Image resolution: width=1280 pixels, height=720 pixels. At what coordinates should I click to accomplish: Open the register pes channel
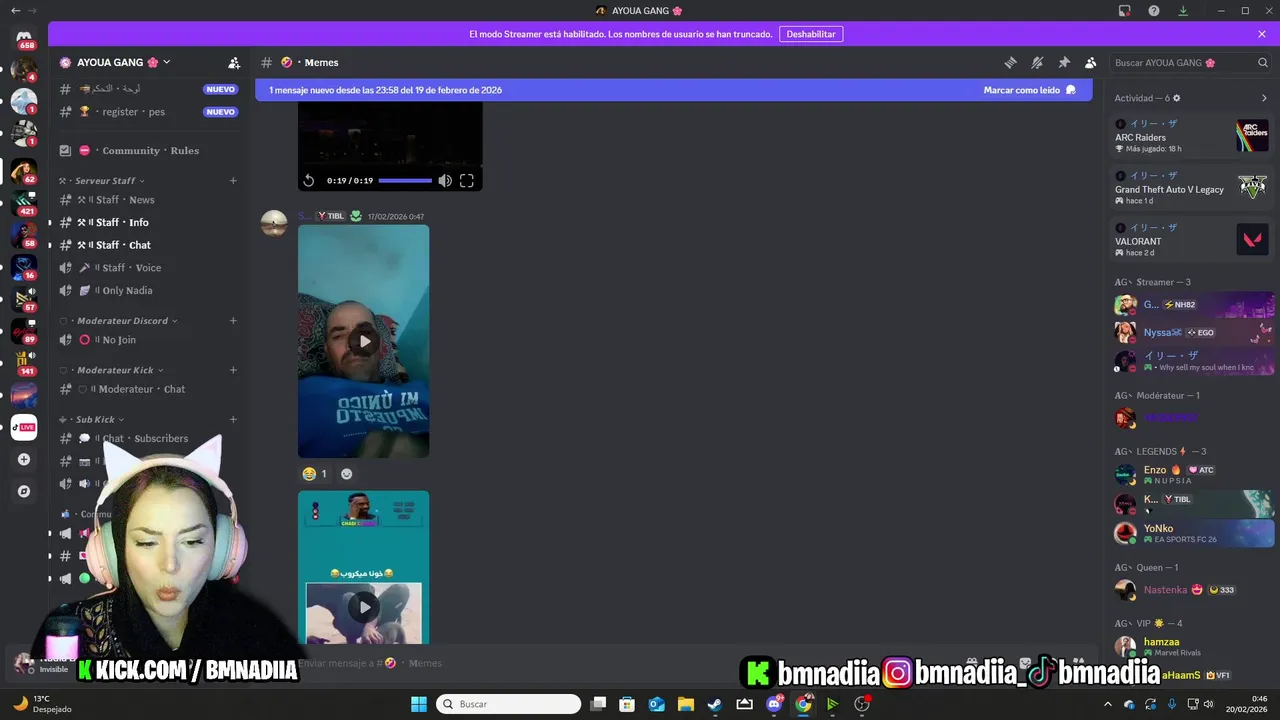tap(148, 112)
